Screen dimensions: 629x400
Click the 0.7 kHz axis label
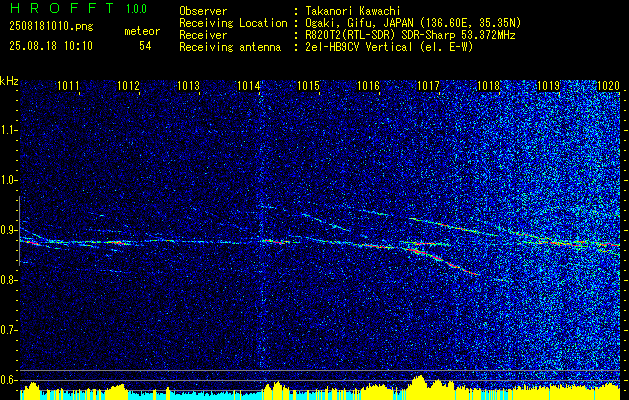pyautogui.click(x=9, y=330)
